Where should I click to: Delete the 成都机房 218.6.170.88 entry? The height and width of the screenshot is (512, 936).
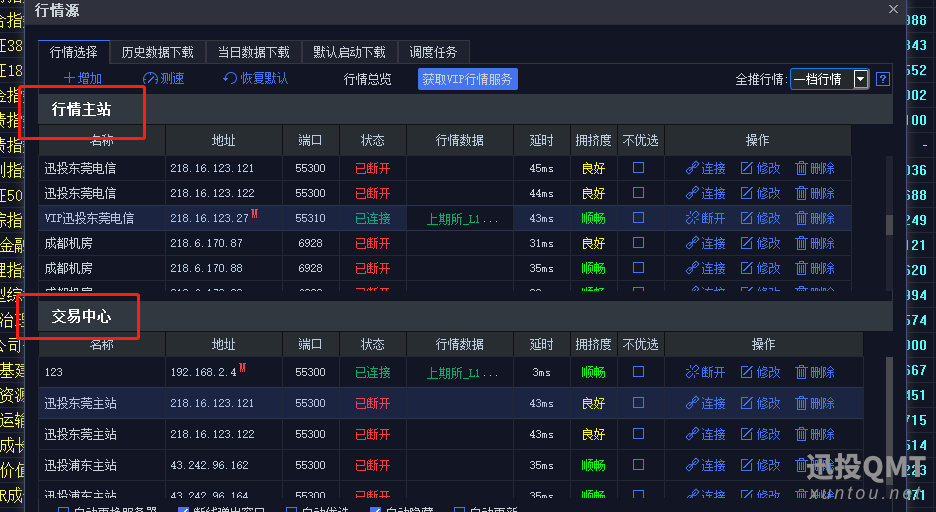[x=815, y=269]
